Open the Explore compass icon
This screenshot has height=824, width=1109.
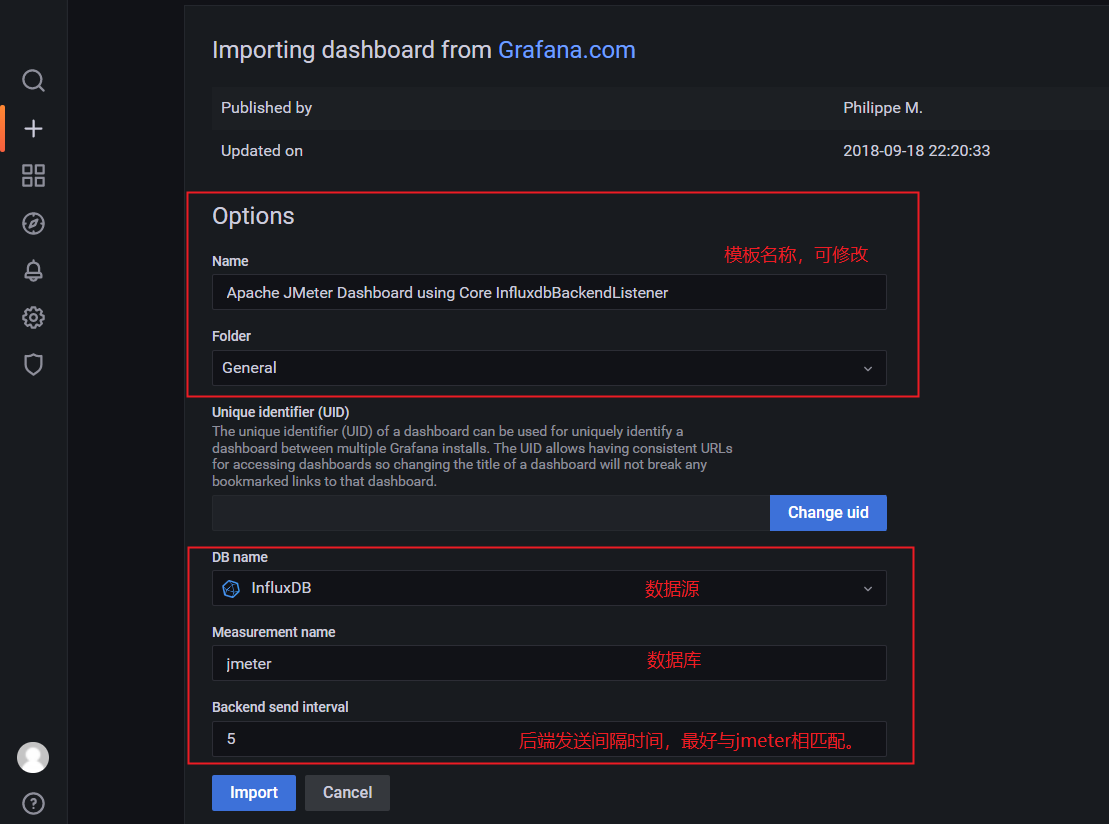(x=33, y=224)
